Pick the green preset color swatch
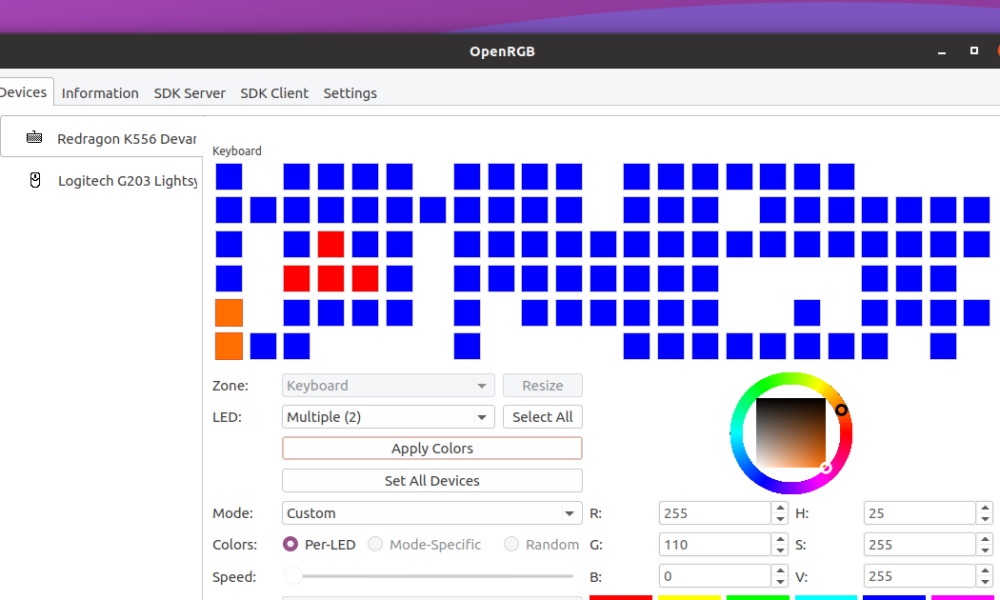1000x600 pixels. (x=758, y=597)
